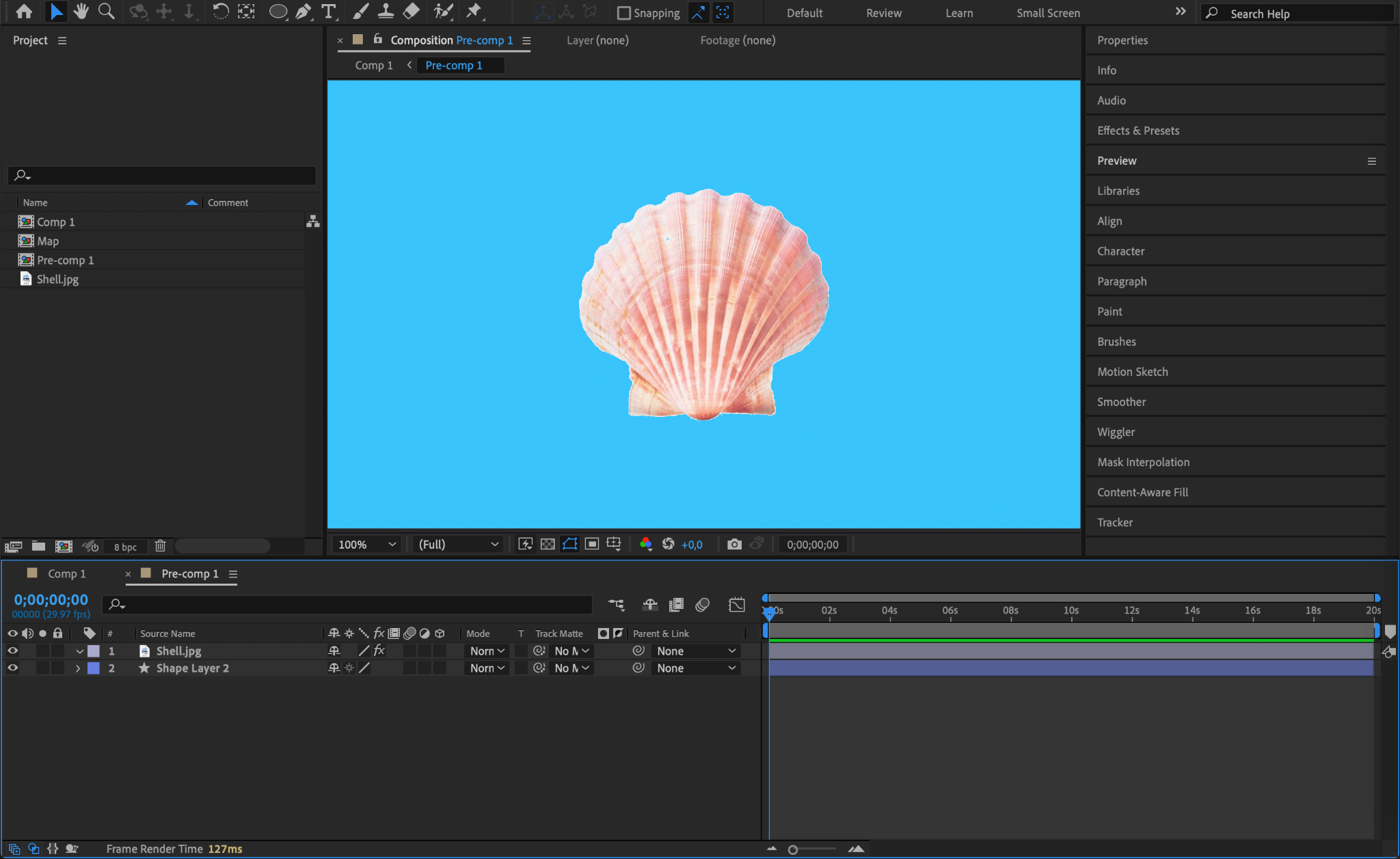Switch to the Review workspace

click(x=883, y=13)
